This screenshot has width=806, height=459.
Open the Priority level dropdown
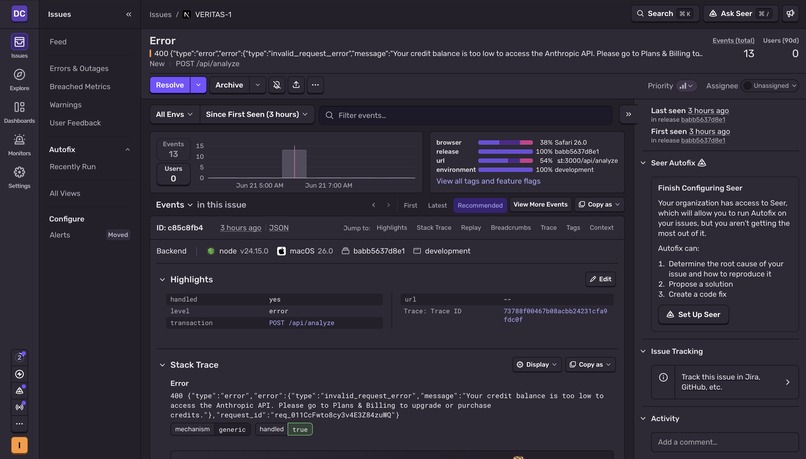[x=686, y=86]
